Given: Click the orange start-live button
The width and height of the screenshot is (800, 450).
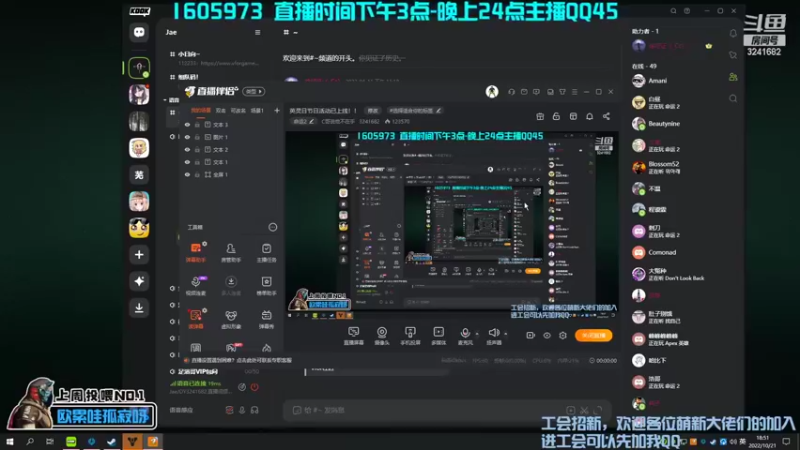Looking at the screenshot, I should click(593, 335).
